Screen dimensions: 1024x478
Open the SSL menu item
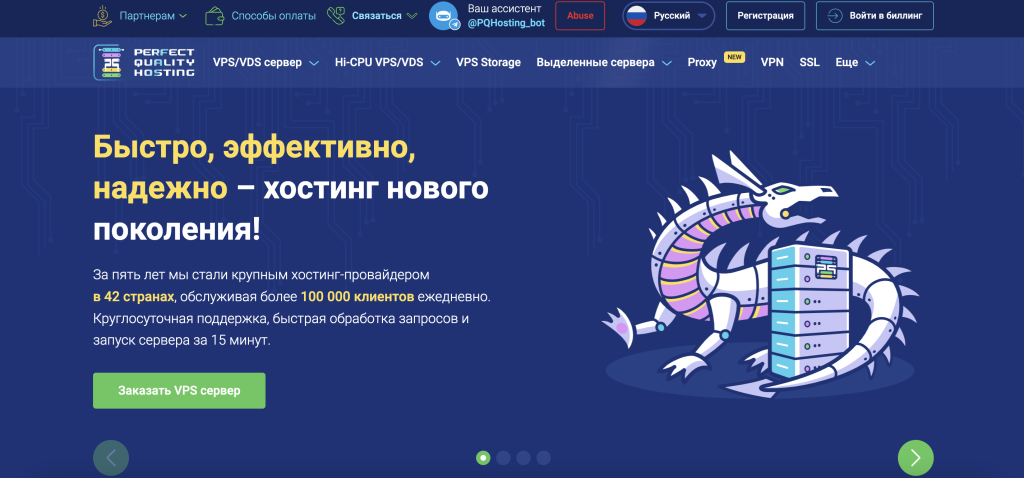[809, 62]
